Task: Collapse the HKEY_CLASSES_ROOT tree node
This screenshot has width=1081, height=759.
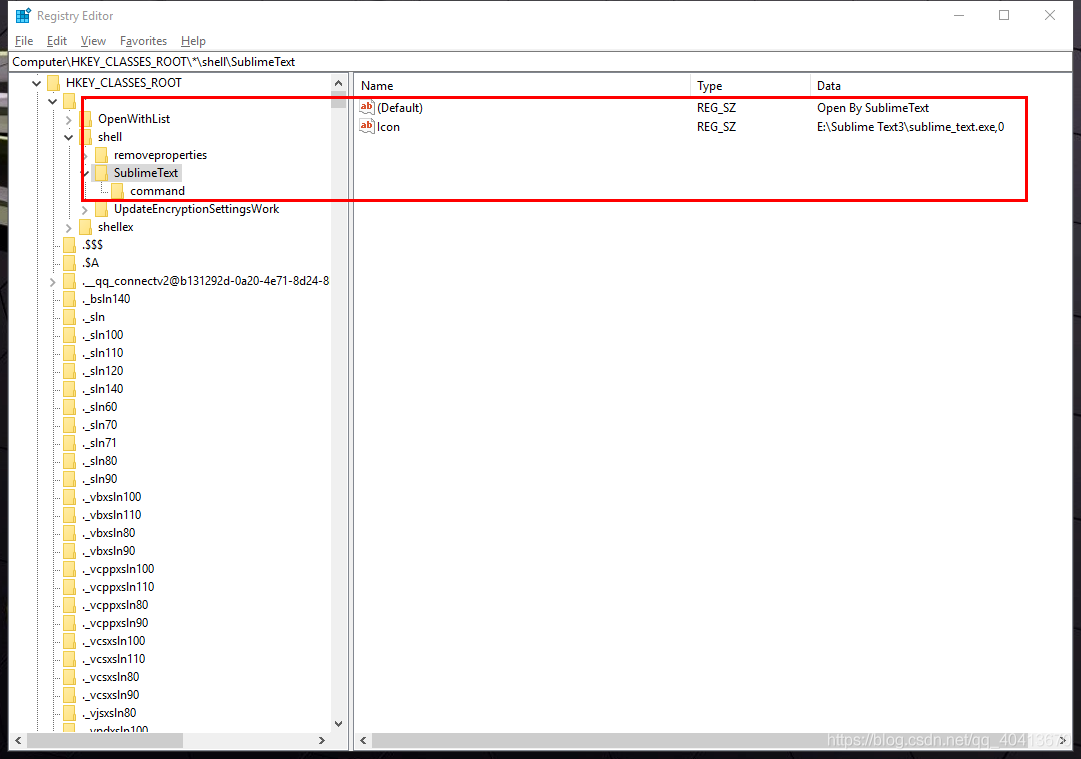Action: [37, 83]
